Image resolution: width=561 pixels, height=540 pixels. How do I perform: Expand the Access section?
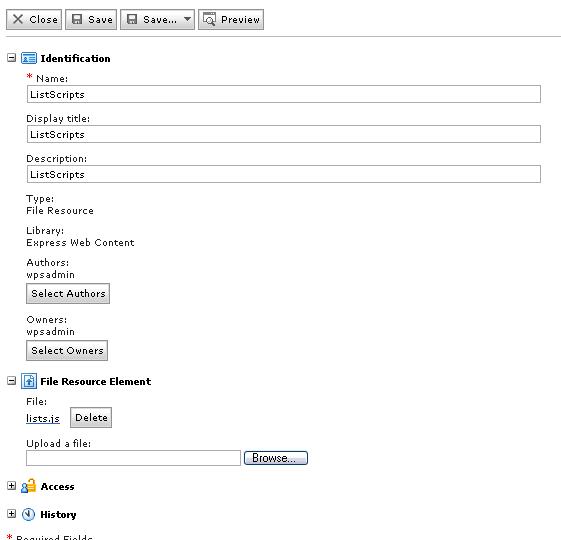pos(11,486)
